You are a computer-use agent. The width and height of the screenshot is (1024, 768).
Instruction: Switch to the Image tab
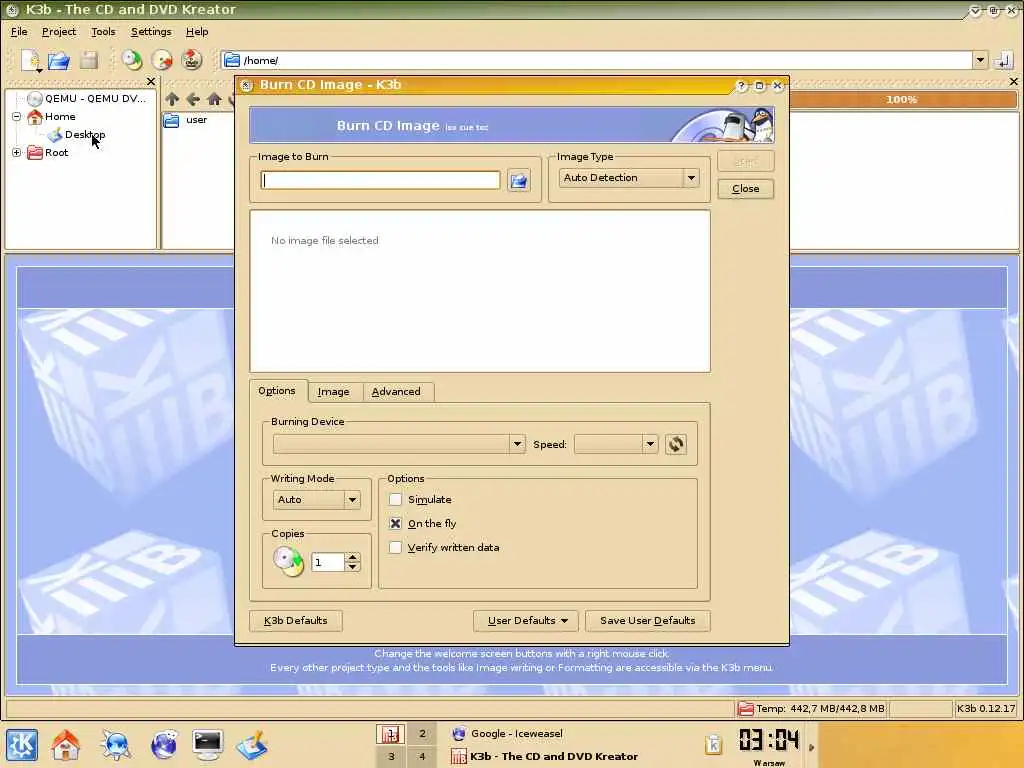pos(334,392)
